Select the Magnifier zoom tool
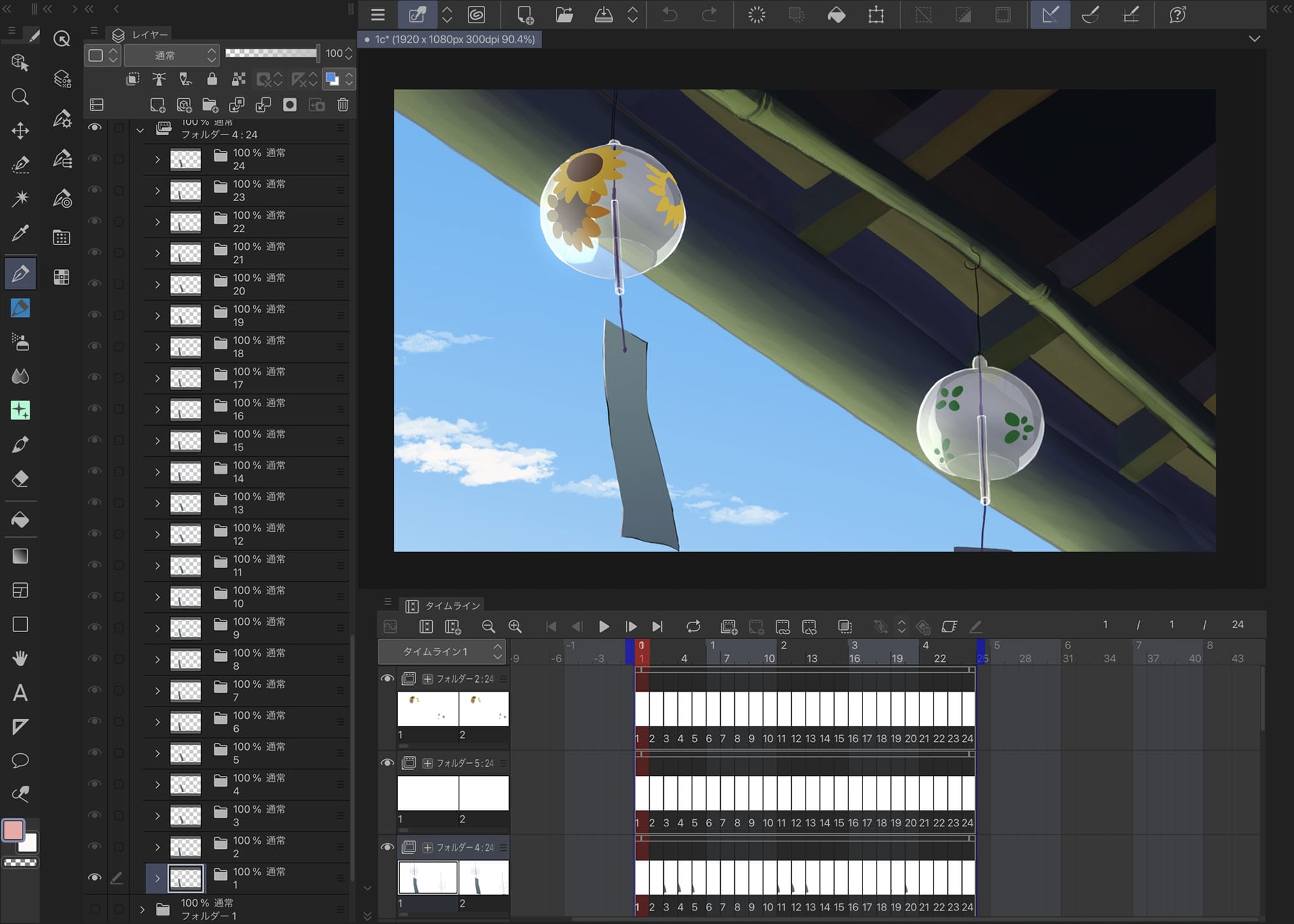This screenshot has height=924, width=1294. (x=20, y=97)
